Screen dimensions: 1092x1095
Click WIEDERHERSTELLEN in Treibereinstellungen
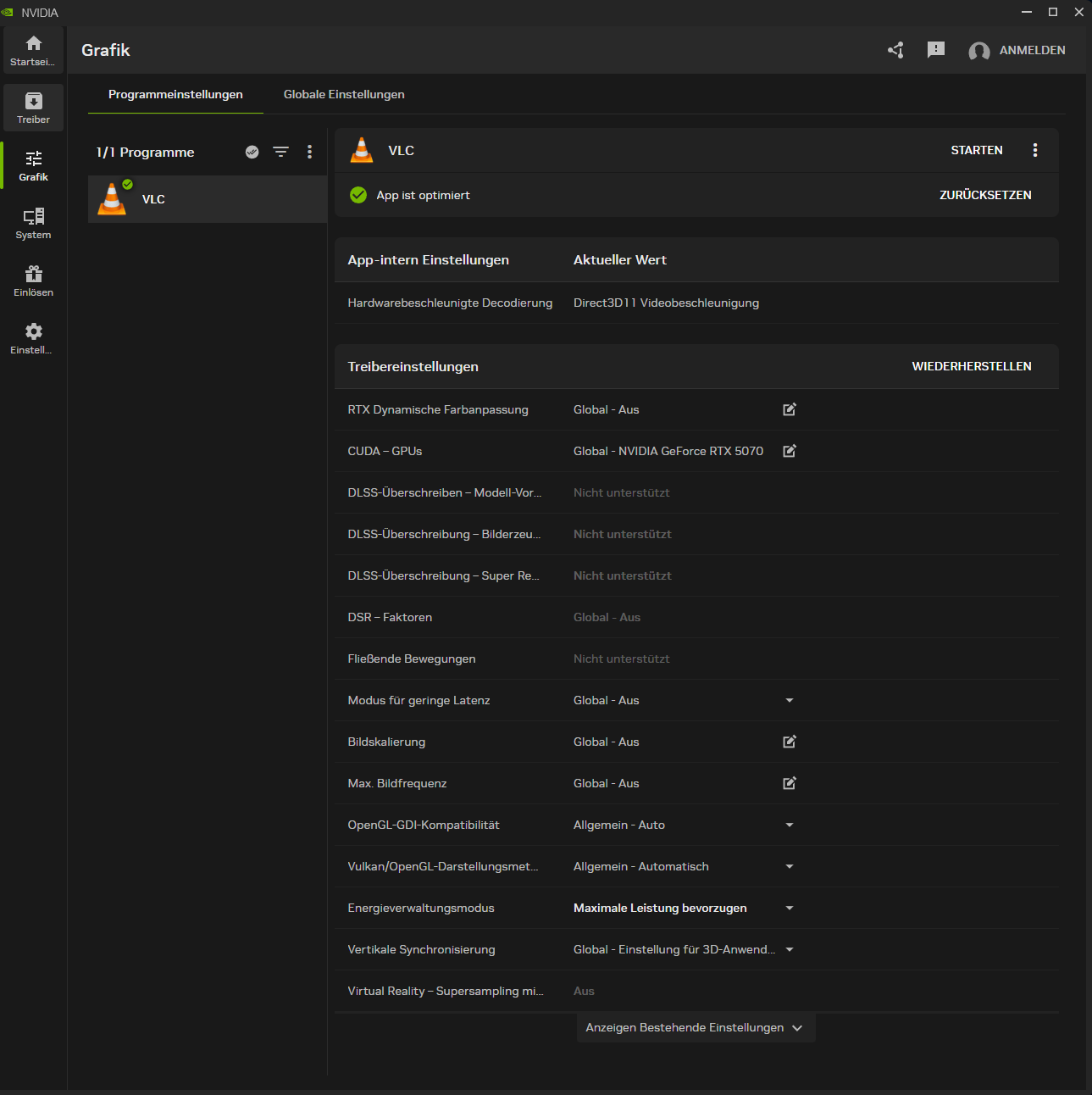(972, 366)
